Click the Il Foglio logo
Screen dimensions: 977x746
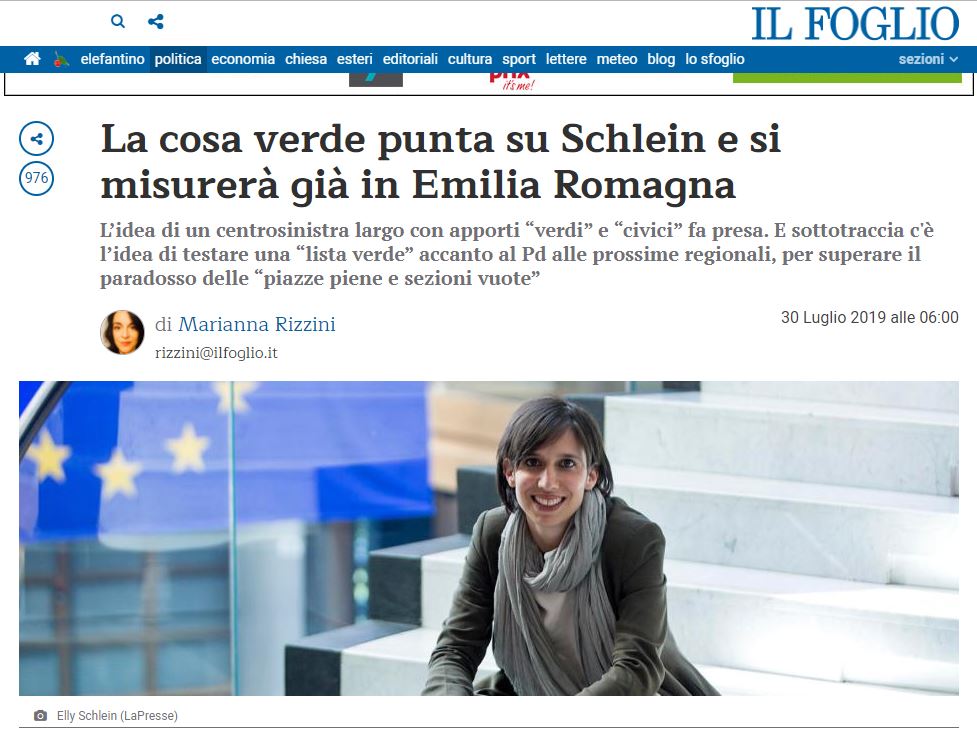(855, 24)
